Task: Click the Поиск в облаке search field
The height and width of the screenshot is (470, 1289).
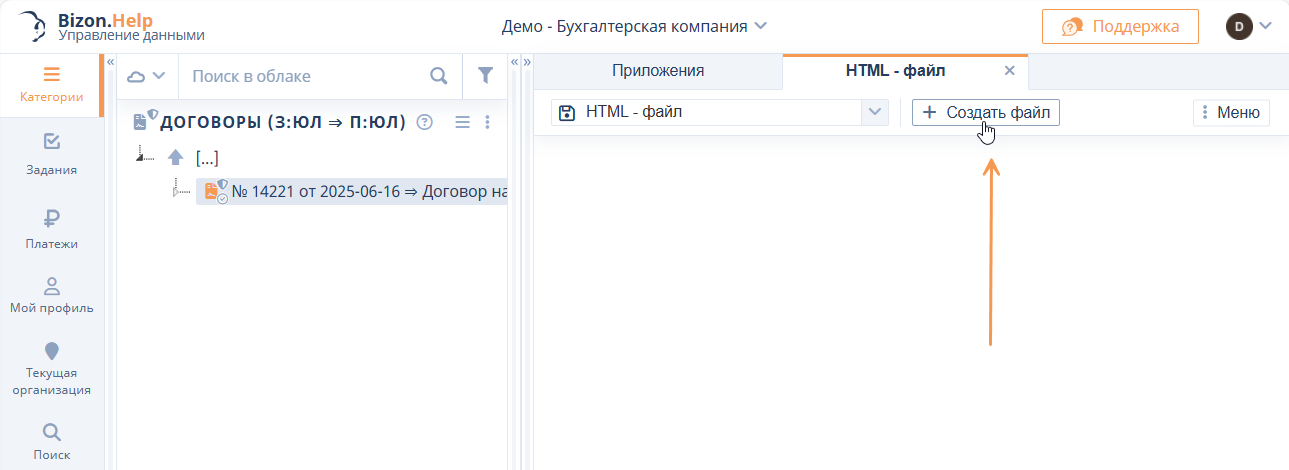Action: 305,76
